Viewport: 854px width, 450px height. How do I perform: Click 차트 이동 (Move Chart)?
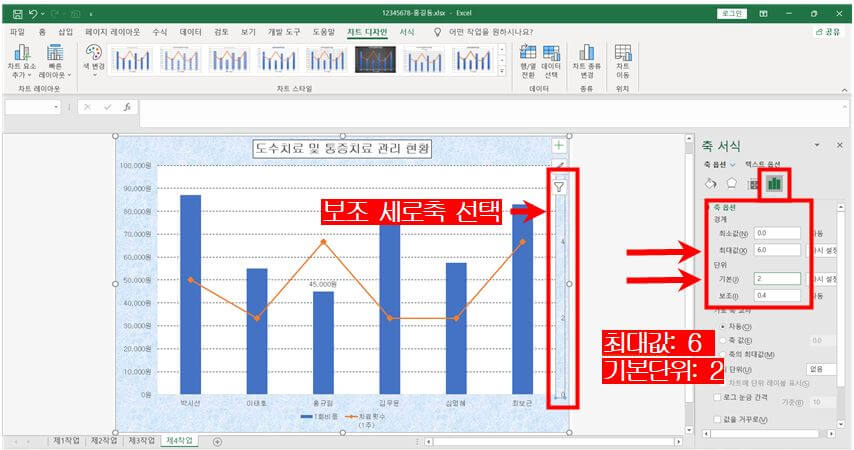pos(623,61)
